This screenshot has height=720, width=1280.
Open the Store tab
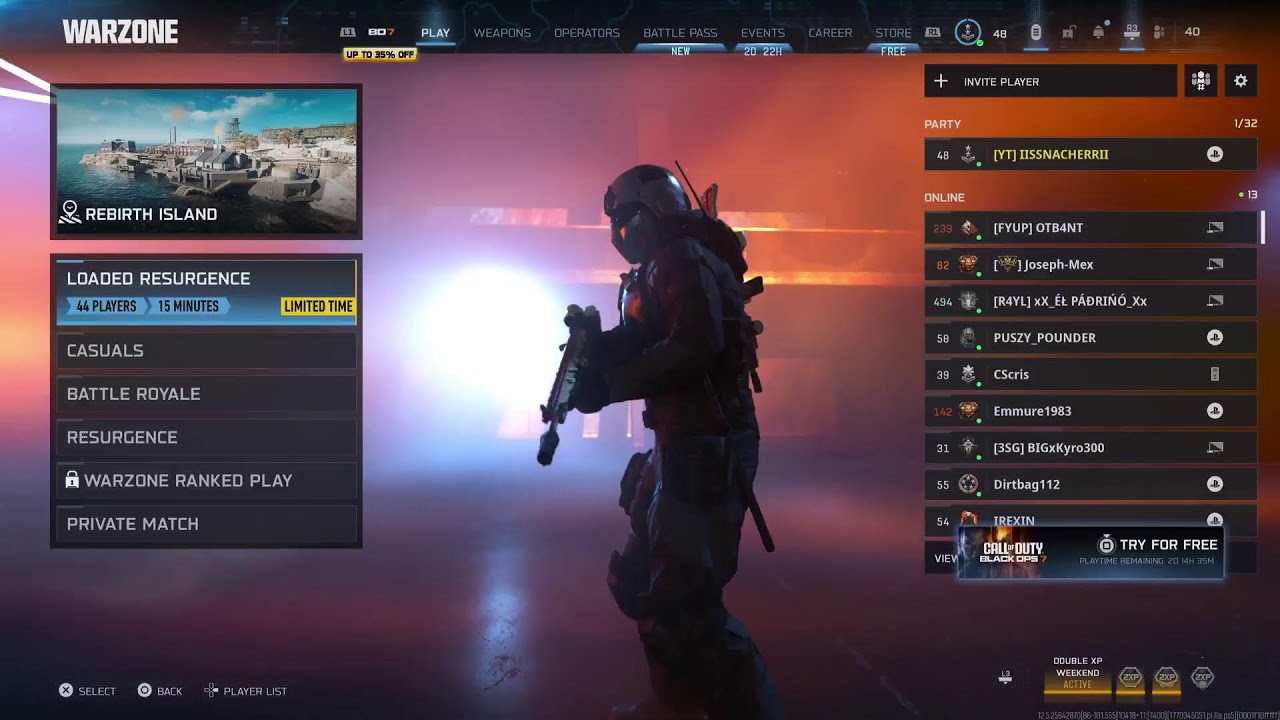tap(893, 33)
